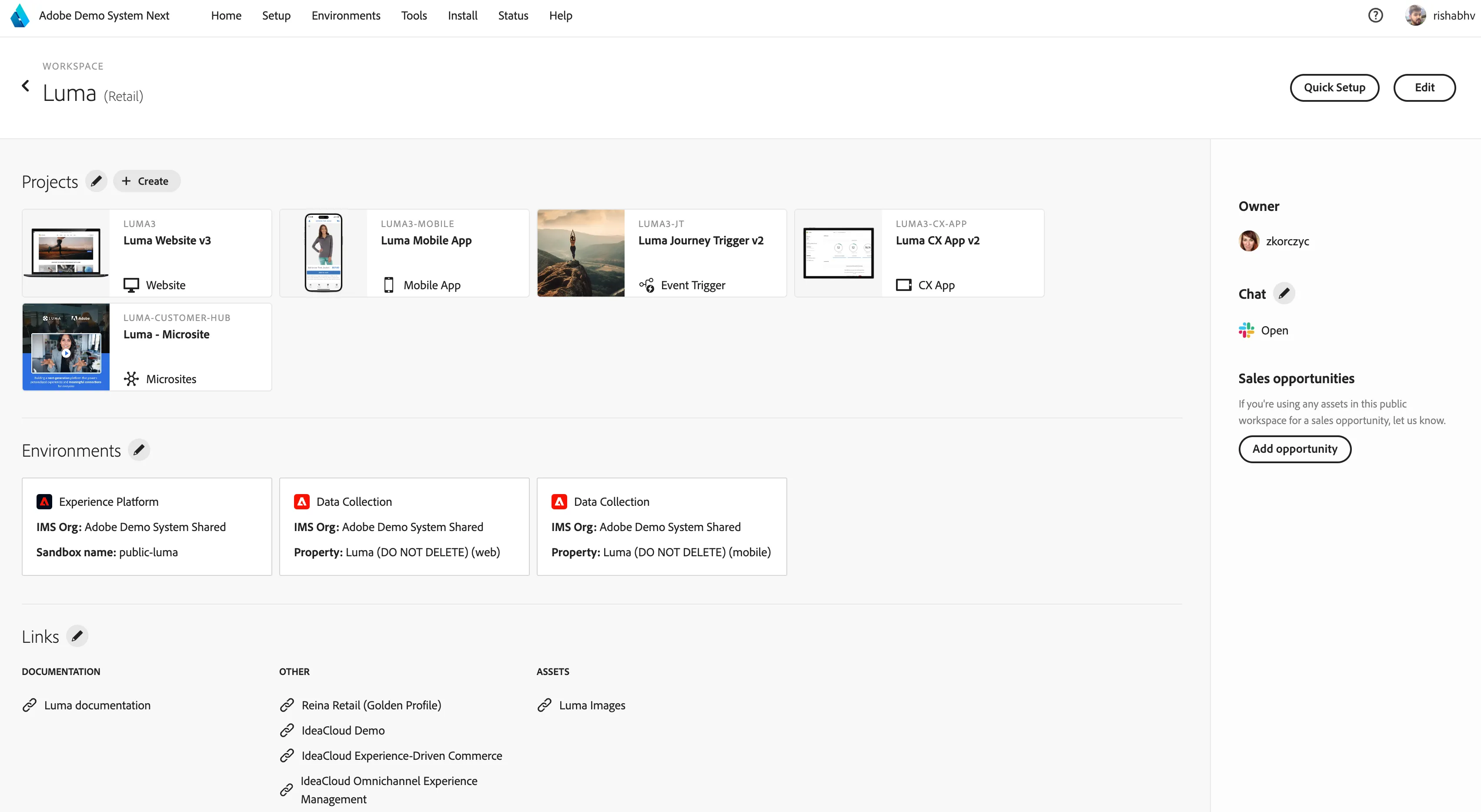The width and height of the screenshot is (1481, 812).
Task: Click link icon beside Luma documentation
Action: point(29,705)
